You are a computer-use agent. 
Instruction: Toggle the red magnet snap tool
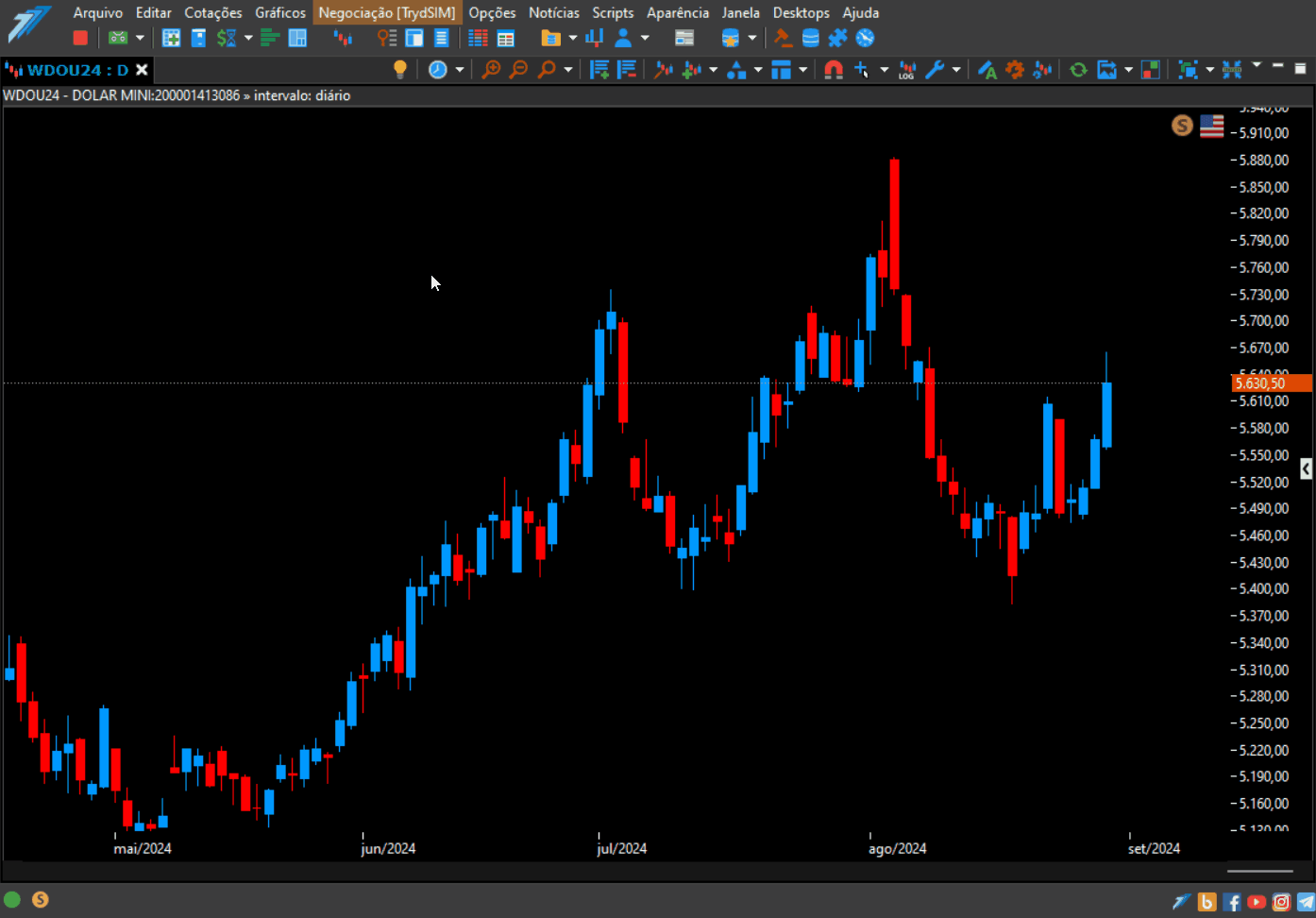pyautogui.click(x=834, y=69)
